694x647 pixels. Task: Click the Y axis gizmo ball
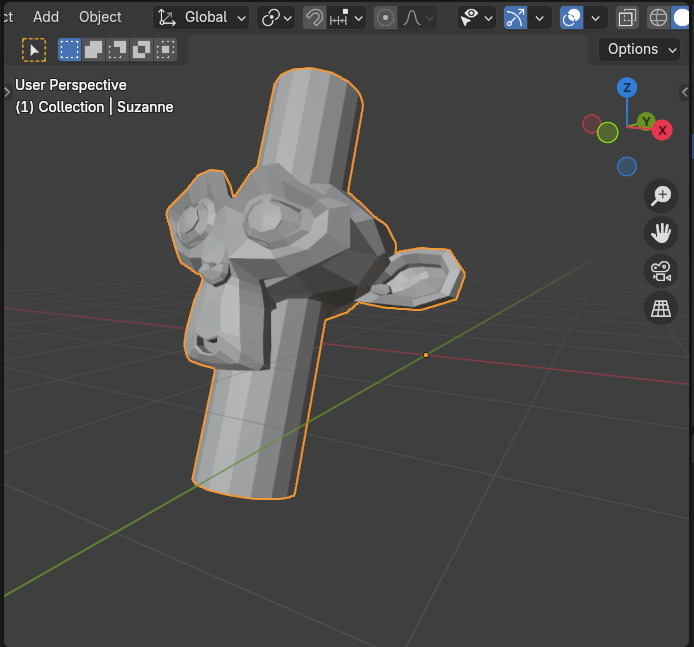tap(646, 121)
